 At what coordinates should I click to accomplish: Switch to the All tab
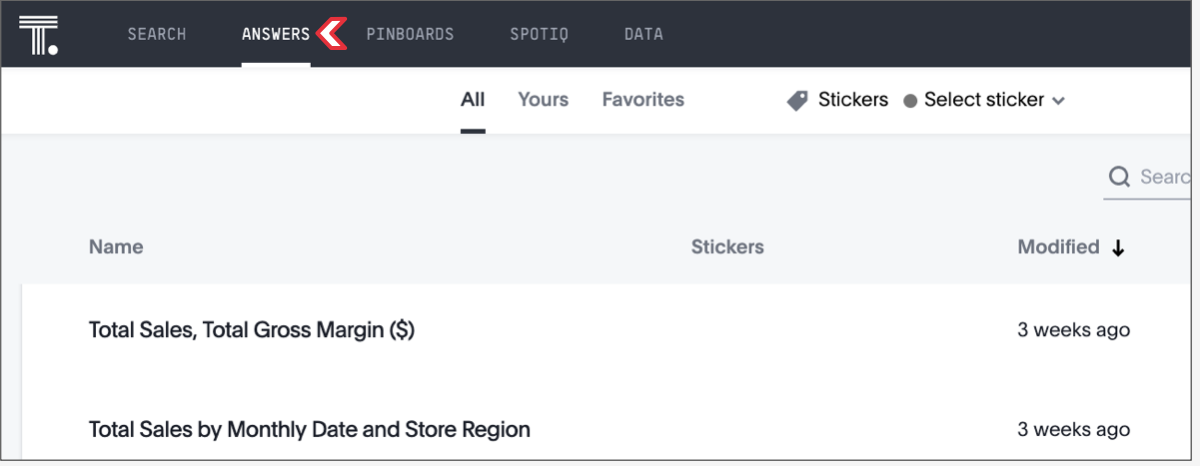point(473,100)
